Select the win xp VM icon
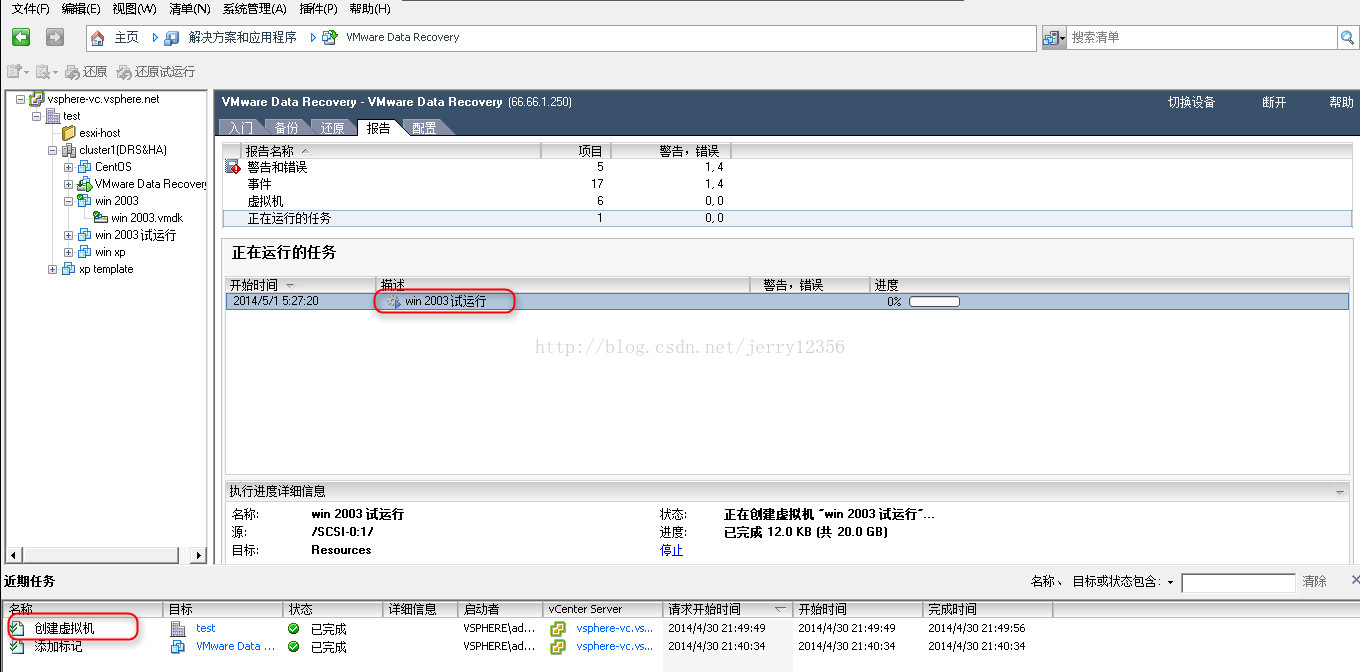Viewport: 1360px width, 672px height. (85, 252)
